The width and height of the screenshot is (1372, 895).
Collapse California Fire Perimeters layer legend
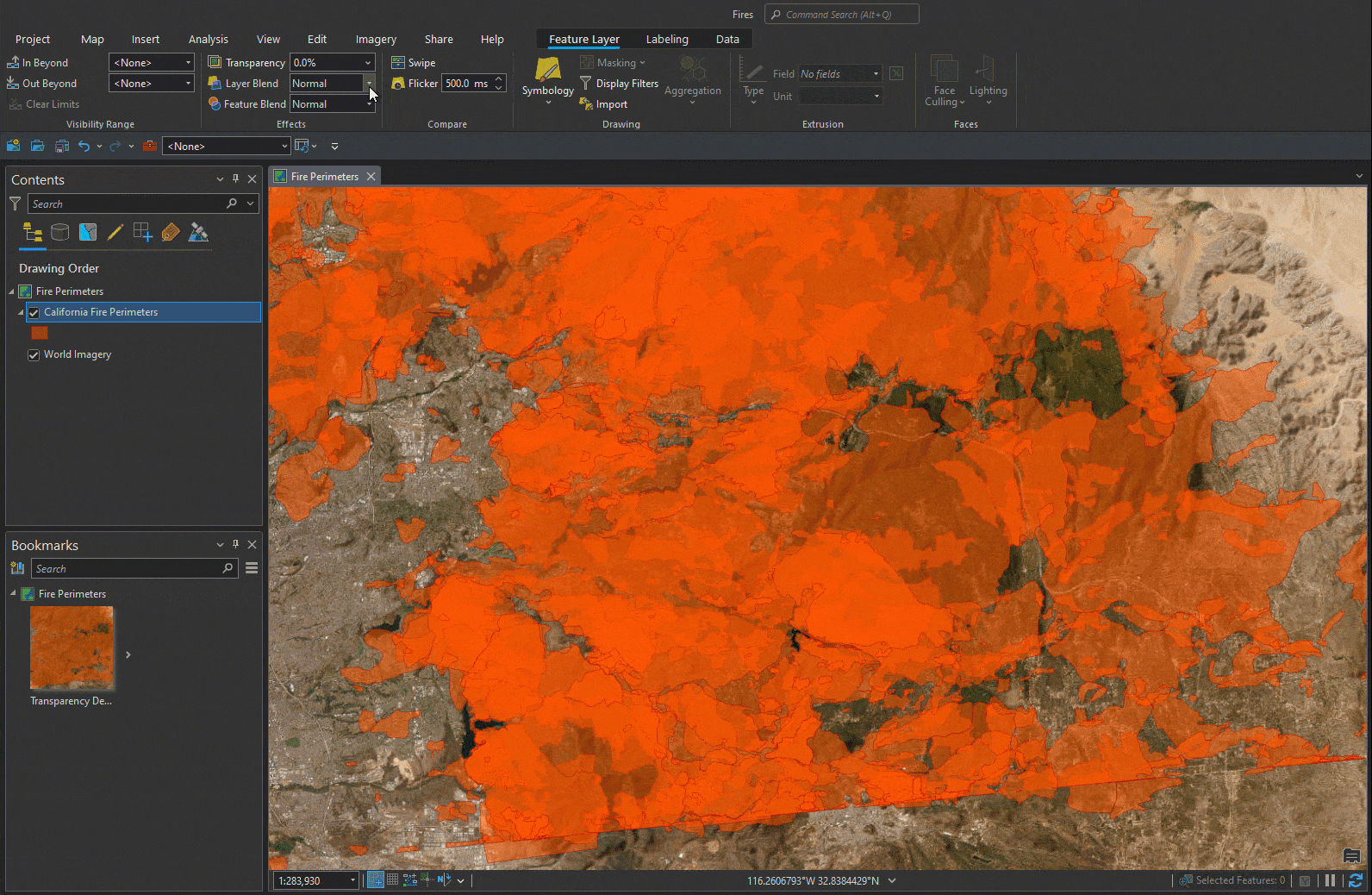21,312
